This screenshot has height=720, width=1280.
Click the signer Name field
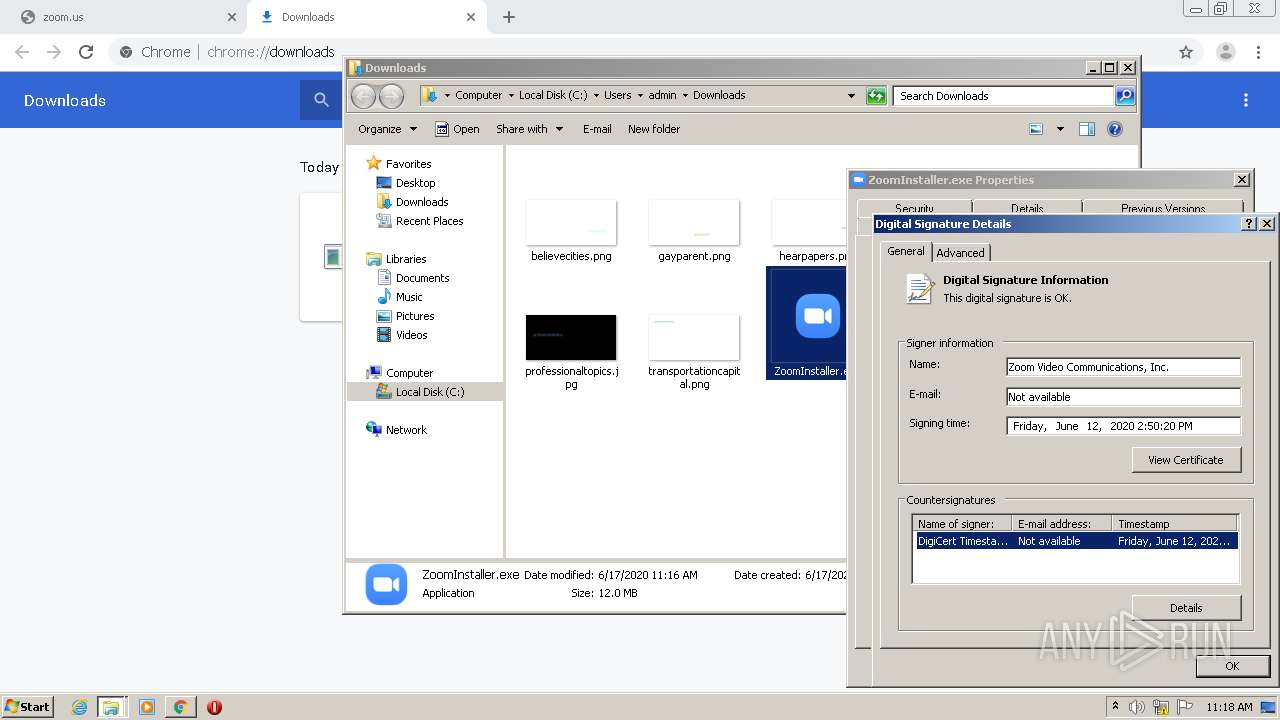click(x=1123, y=367)
